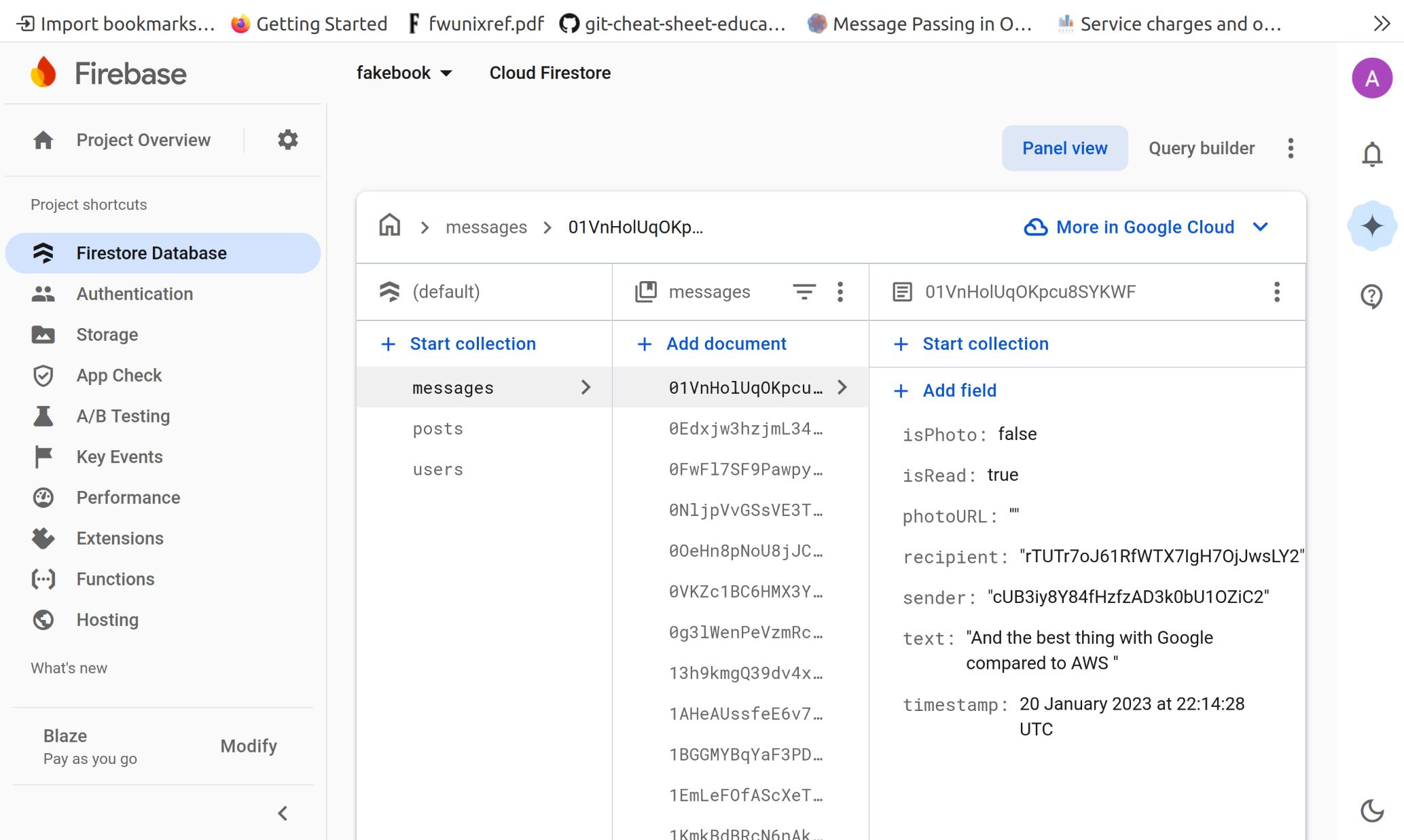Click the Firebase flame logo

click(43, 73)
